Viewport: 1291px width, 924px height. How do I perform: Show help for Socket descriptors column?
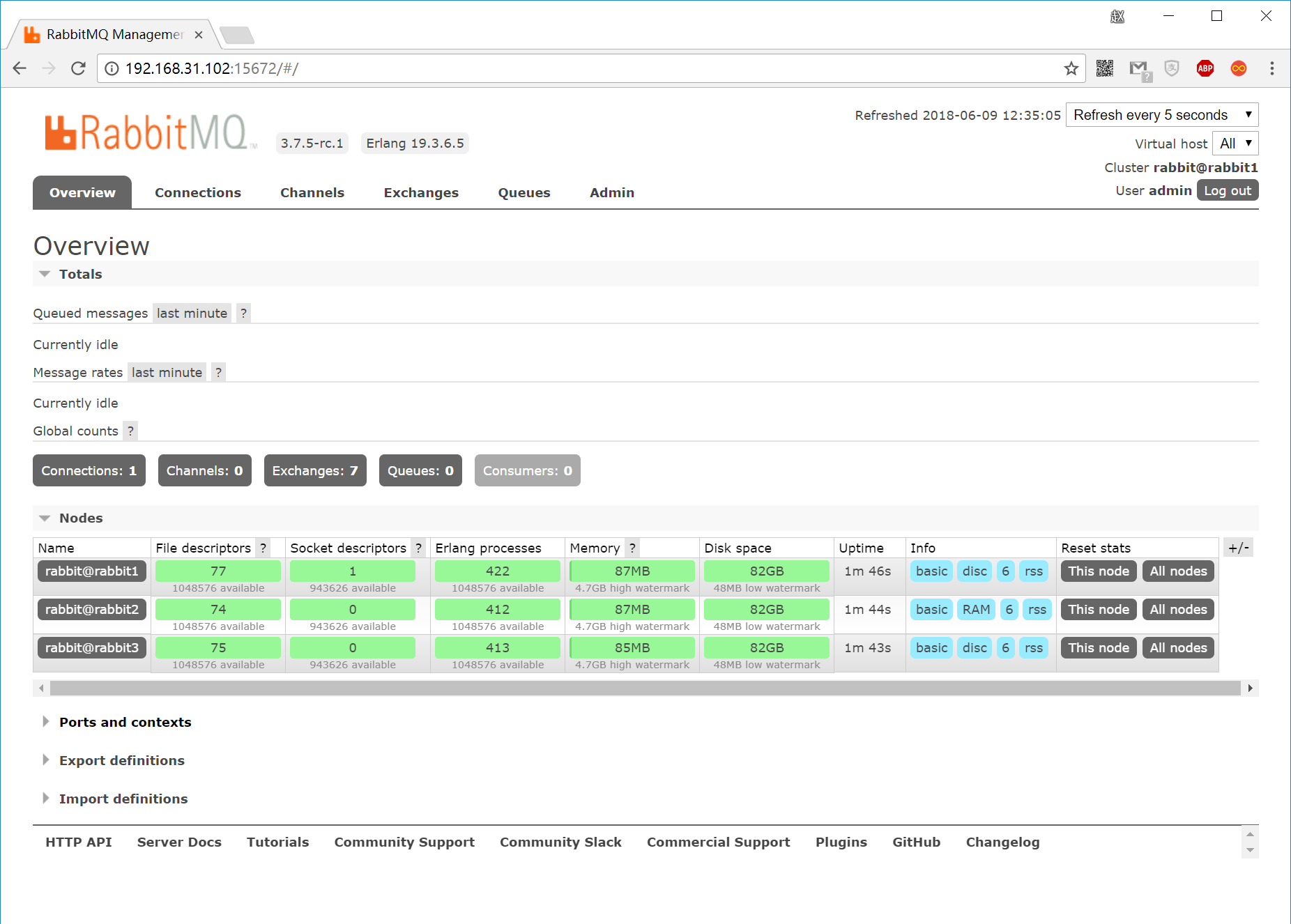click(x=418, y=548)
